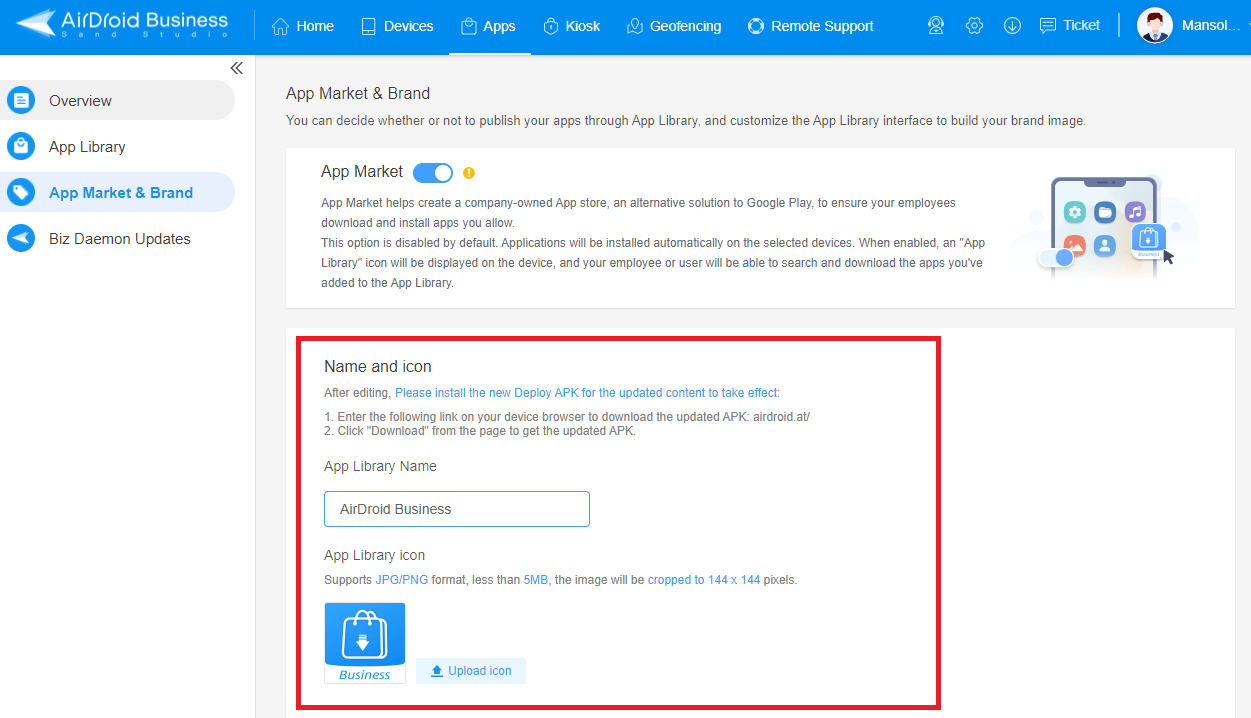Collapse the left sidebar with double chevron

[237, 68]
